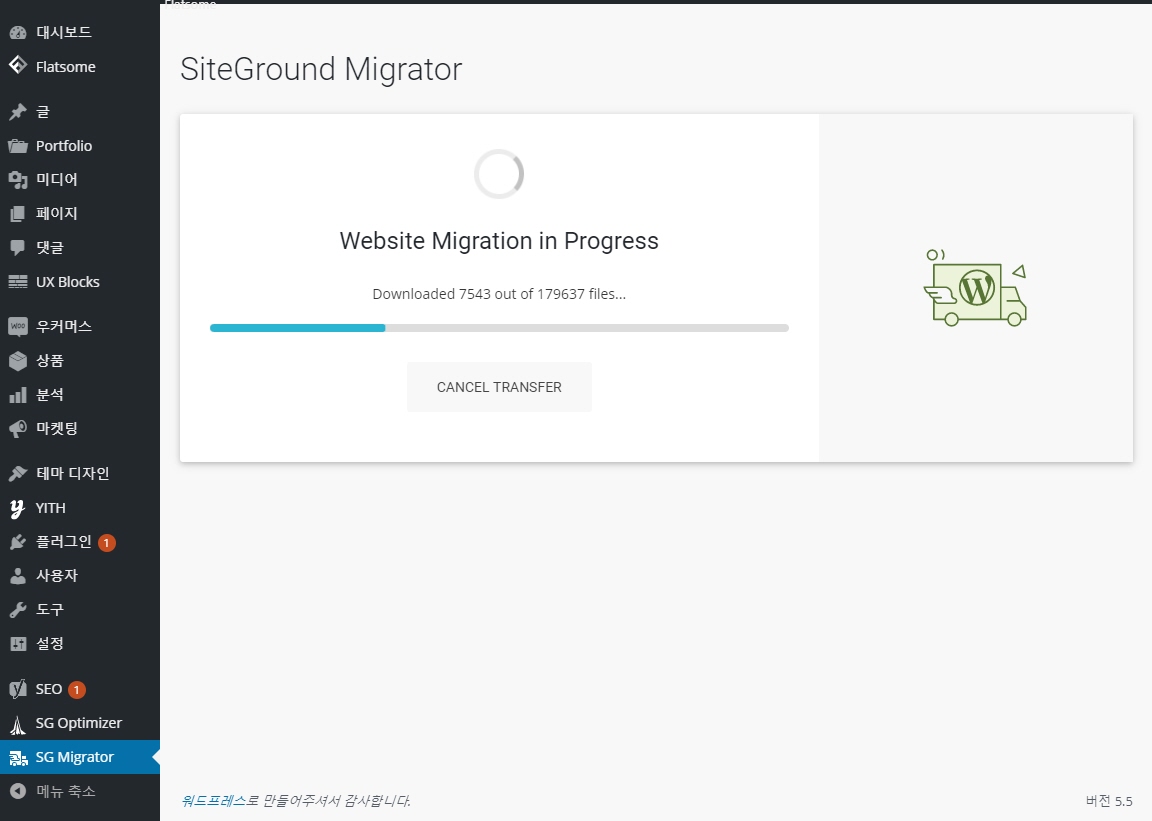The width and height of the screenshot is (1152, 821).
Task: Click the SG Migrator menu label
Action: [x=75, y=757]
